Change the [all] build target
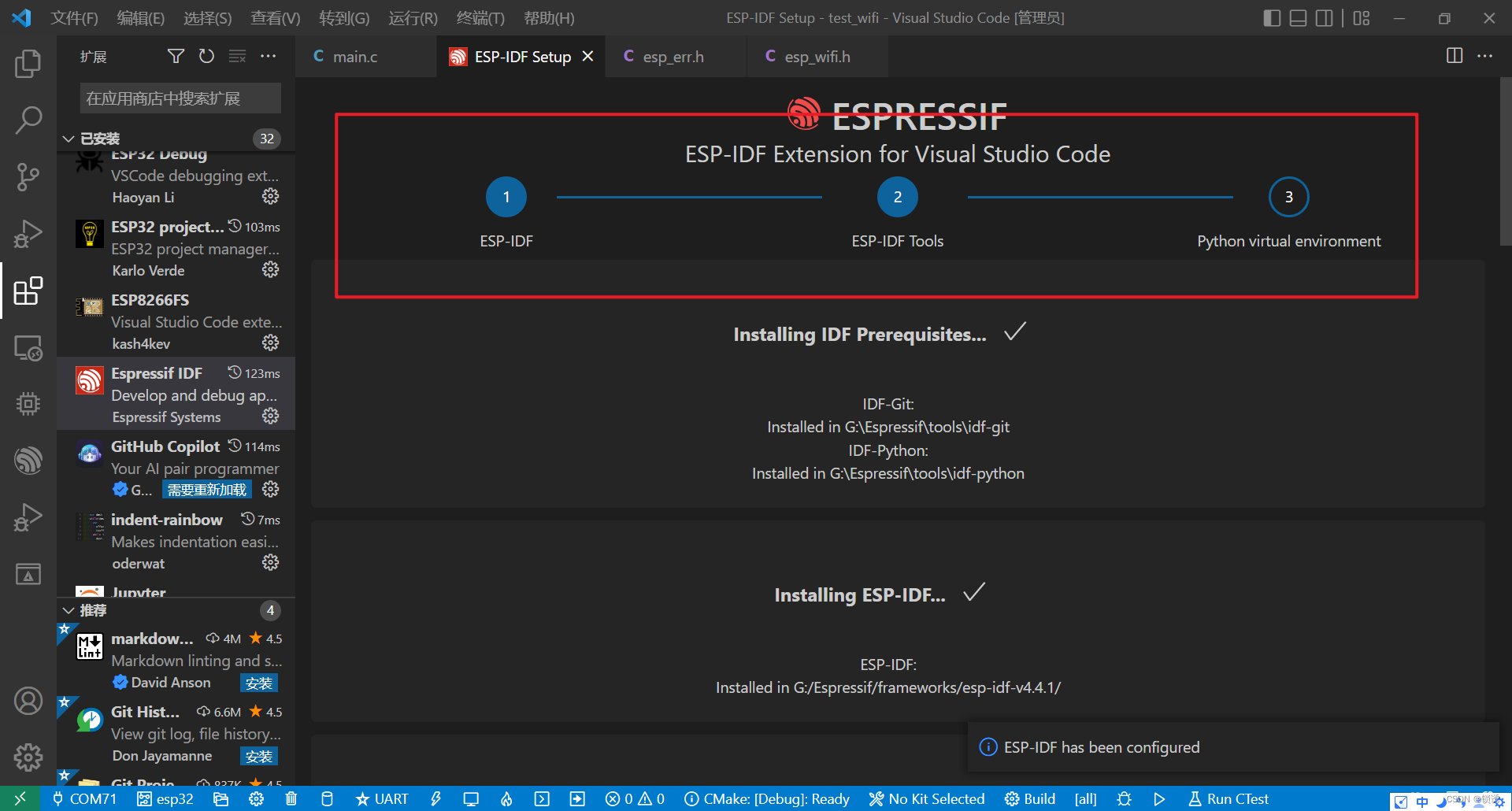 pos(1085,798)
